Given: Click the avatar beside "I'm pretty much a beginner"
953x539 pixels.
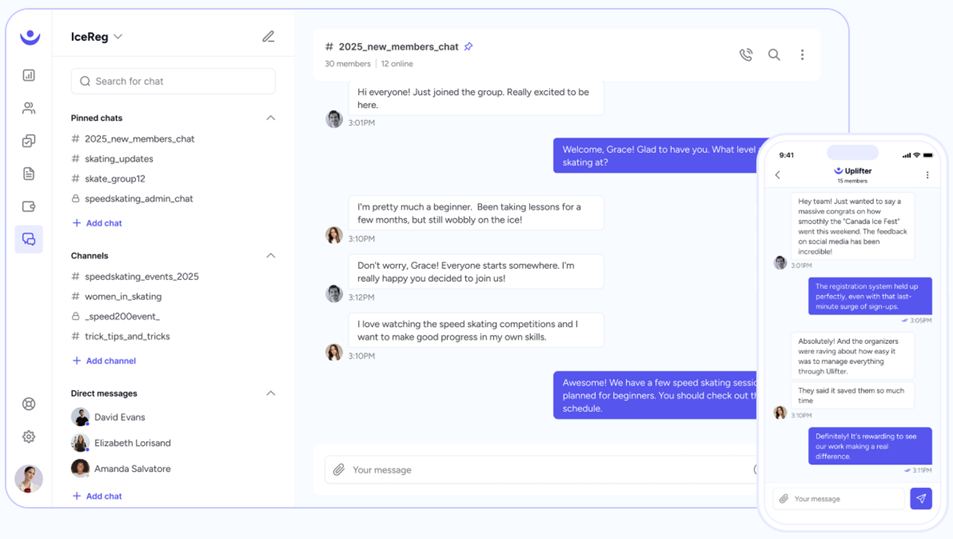Looking at the screenshot, I should coord(334,235).
